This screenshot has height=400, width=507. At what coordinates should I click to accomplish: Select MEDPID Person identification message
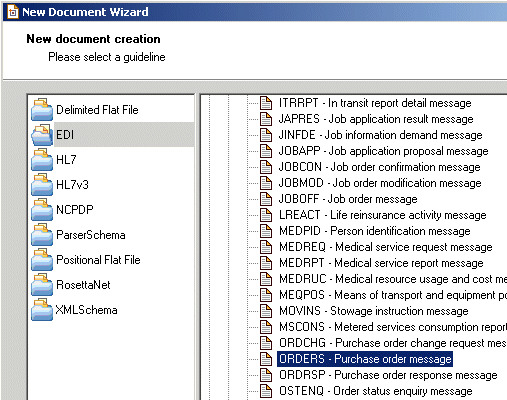point(375,231)
